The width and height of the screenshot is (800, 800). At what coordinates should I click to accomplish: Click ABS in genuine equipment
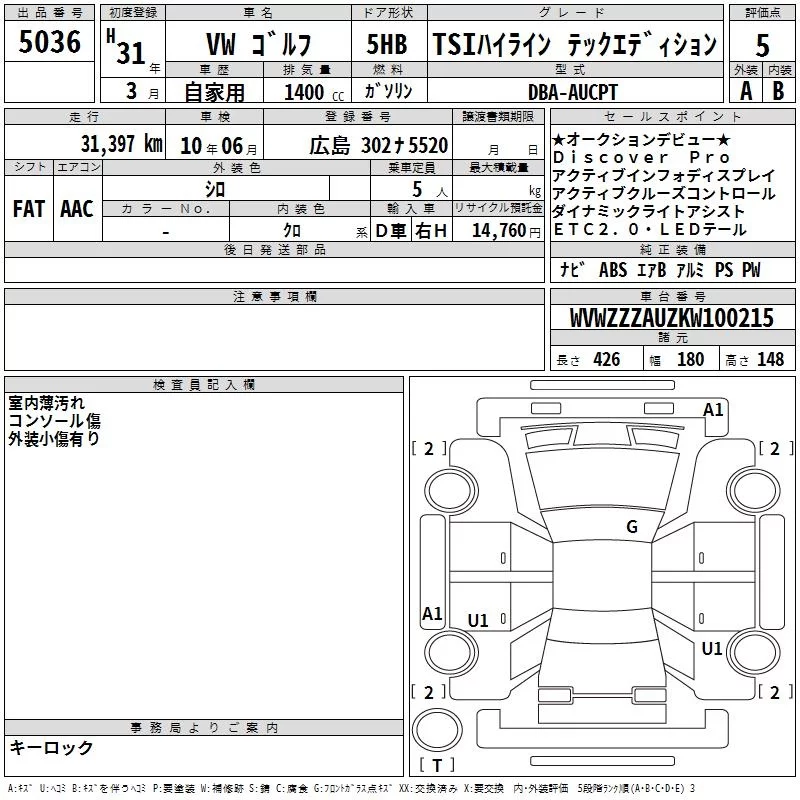pyautogui.click(x=613, y=270)
